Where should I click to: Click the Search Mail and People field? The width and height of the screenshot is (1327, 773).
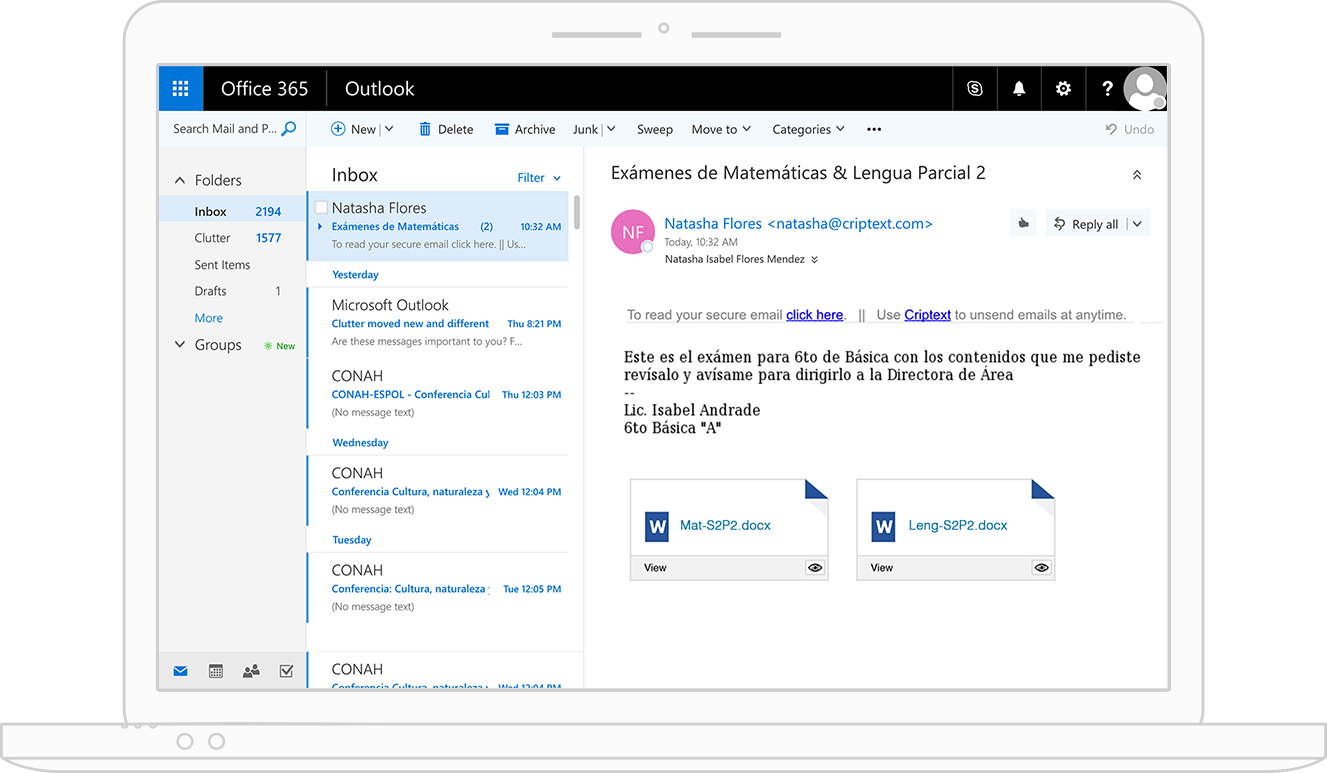point(224,129)
